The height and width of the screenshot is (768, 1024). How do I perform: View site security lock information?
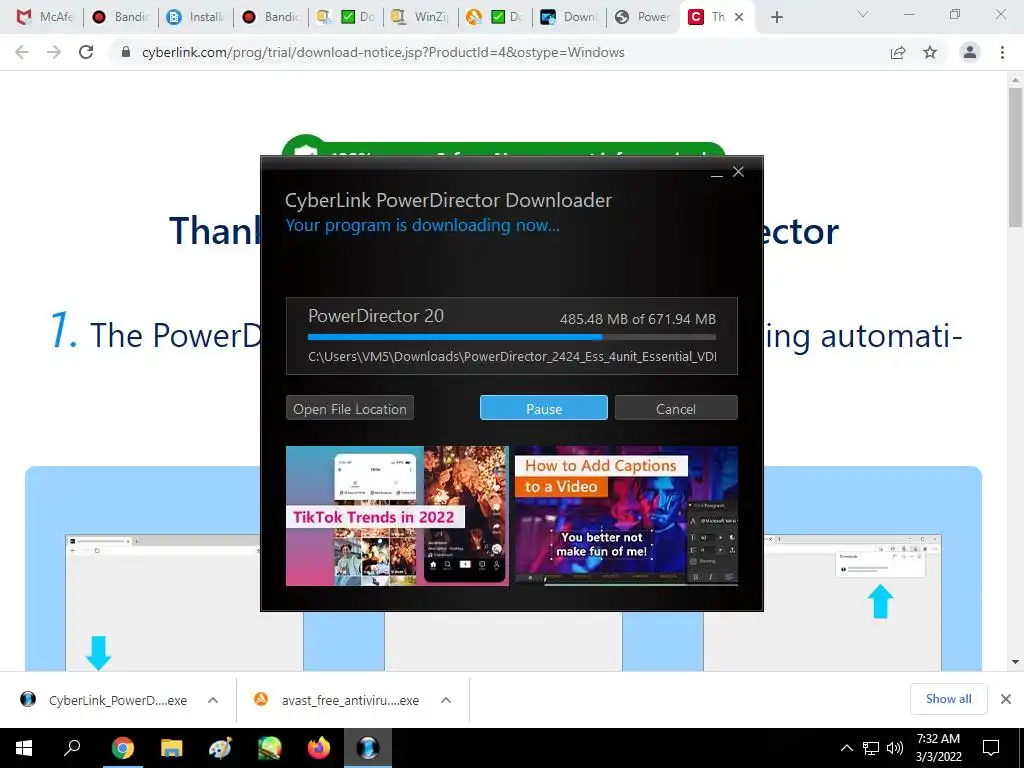tap(126, 52)
